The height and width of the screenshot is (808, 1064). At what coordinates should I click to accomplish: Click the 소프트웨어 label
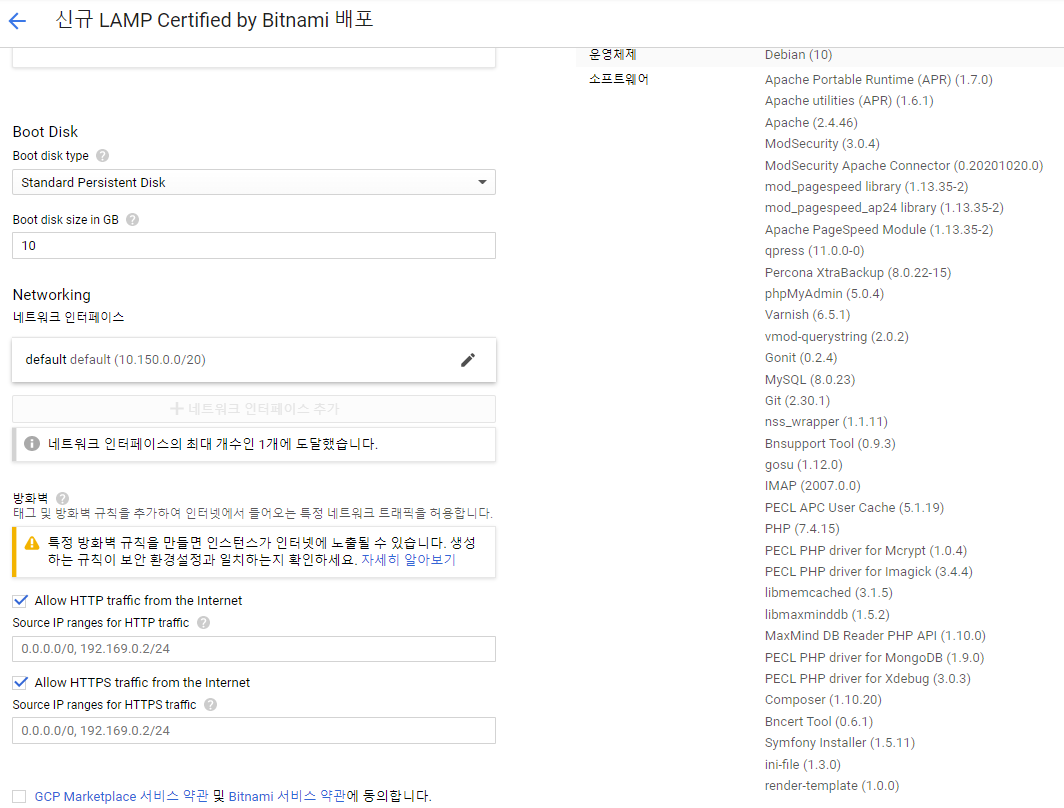tap(619, 79)
